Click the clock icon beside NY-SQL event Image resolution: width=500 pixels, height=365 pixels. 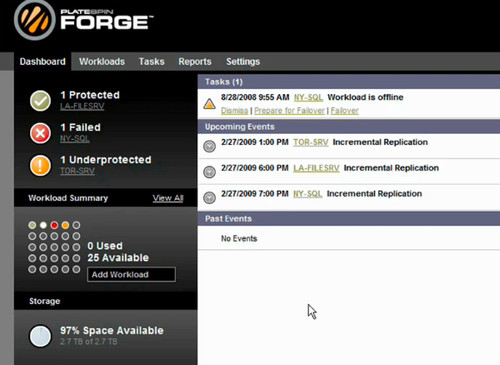209,198
